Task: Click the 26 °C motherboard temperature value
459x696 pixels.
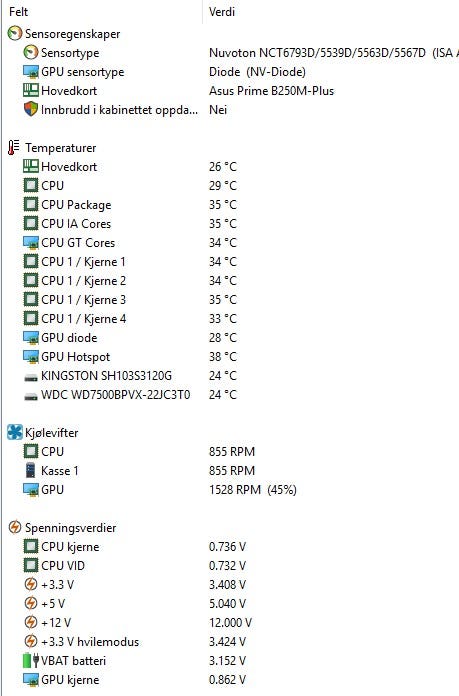Action: tap(223, 166)
